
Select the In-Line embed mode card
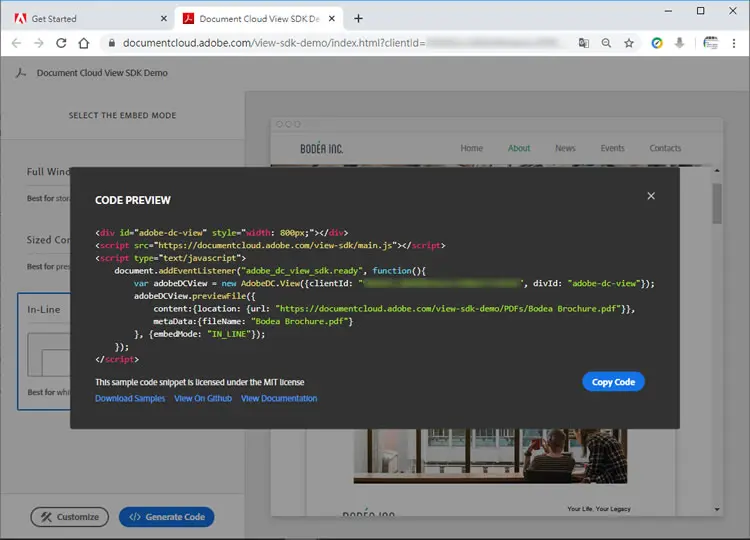pos(44,351)
